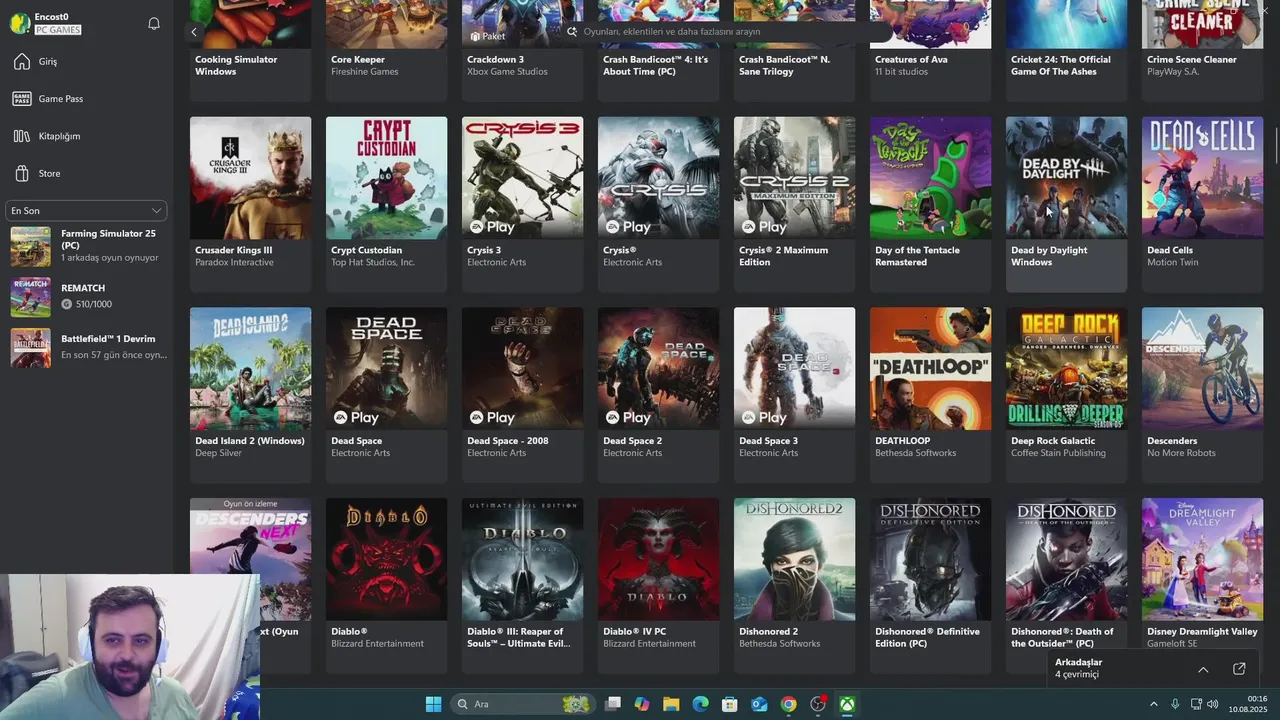Open the Encost0 profile avatar
1280x720 pixels.
point(20,23)
